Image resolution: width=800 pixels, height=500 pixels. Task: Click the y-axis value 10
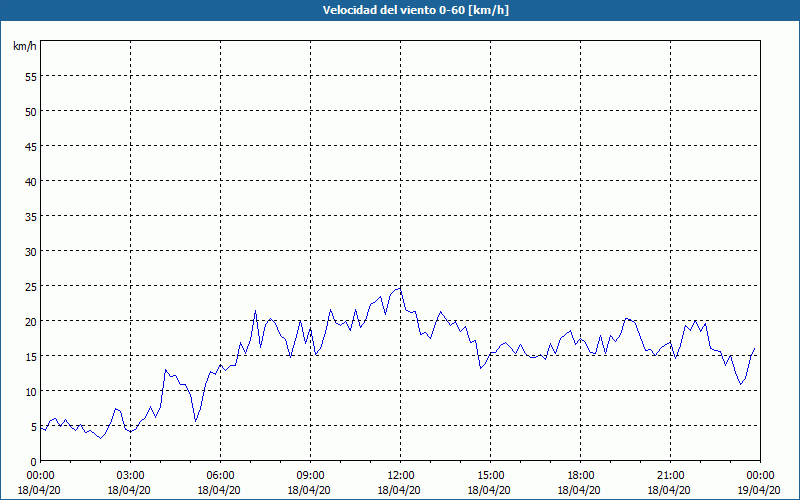tap(31, 391)
